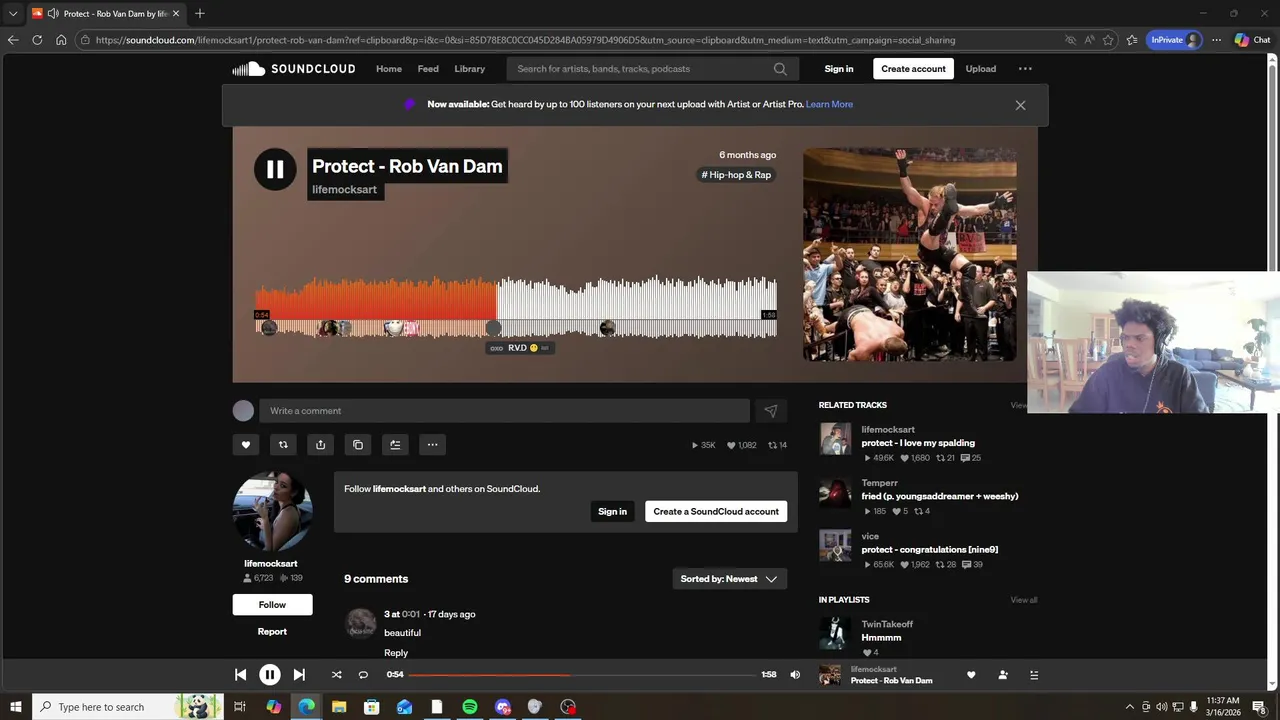Go back with the browser back arrow
The height and width of the screenshot is (720, 1280).
point(13,40)
